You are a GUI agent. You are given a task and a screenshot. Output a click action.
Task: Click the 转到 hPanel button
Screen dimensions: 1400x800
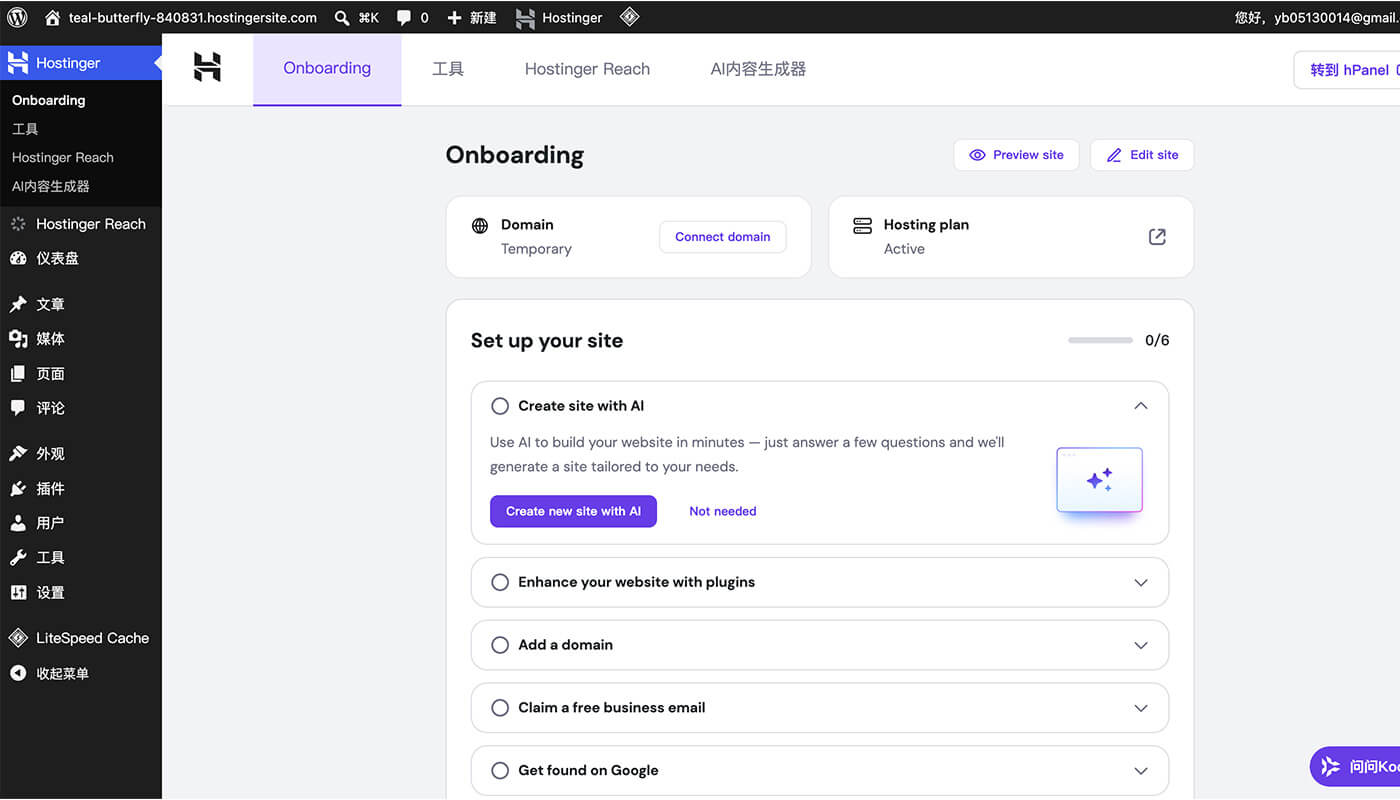point(1347,70)
